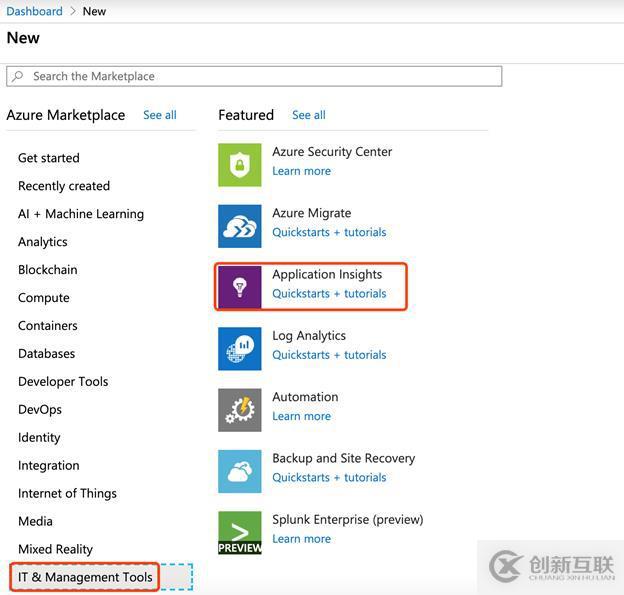Select the Blockchain category
The image size is (624, 595).
[48, 270]
